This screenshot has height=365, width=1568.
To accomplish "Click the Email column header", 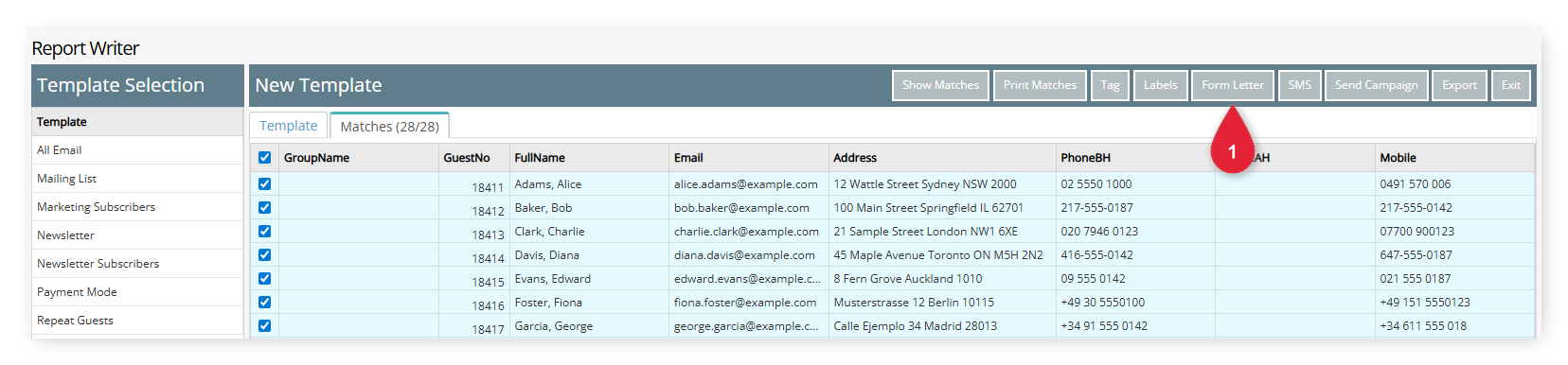I will click(748, 158).
